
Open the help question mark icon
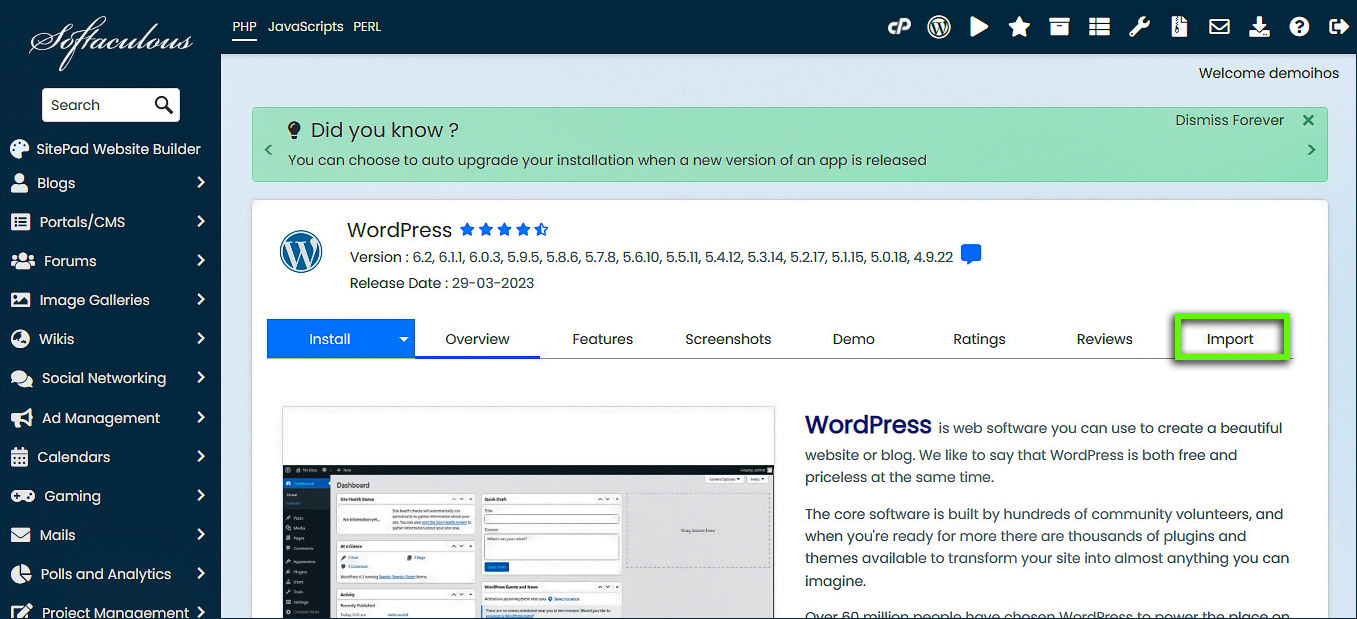tap(1299, 27)
